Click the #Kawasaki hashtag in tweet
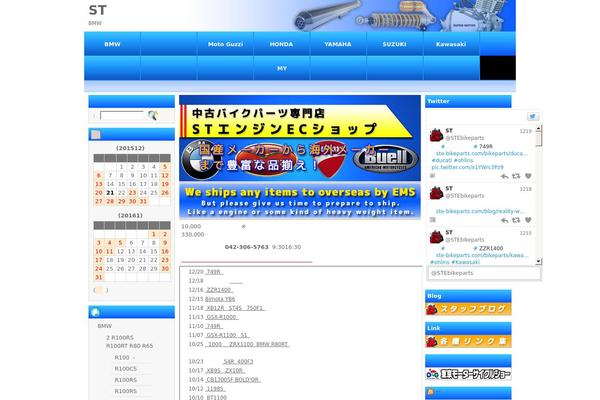 tap(465, 262)
